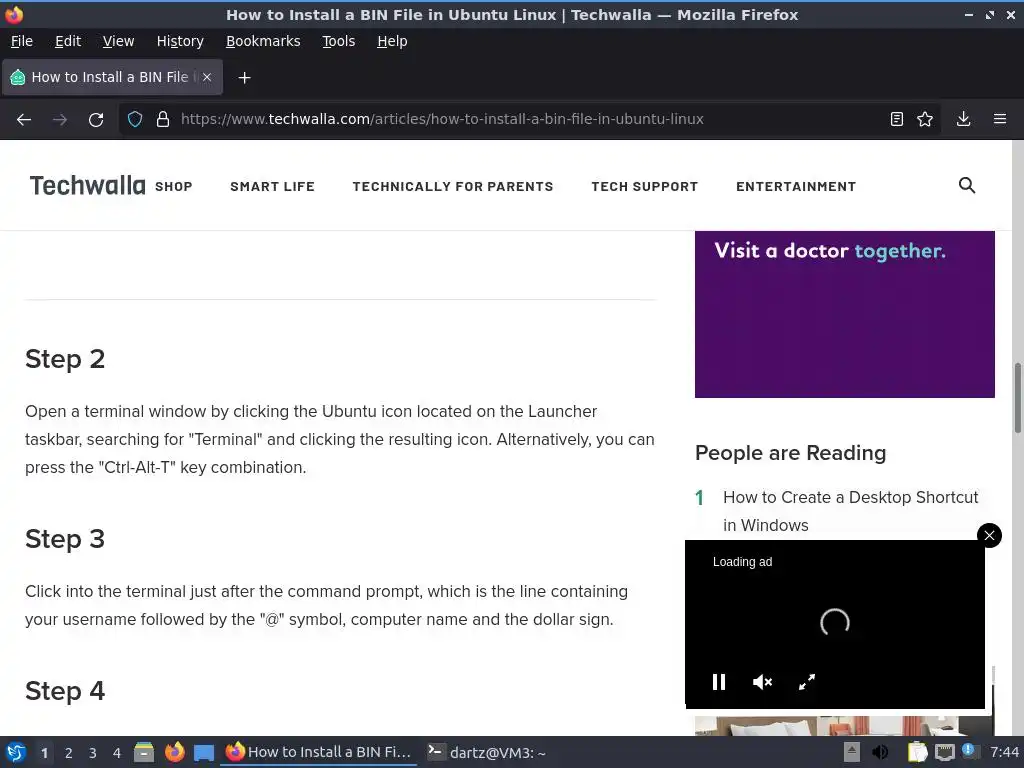
Task: Open the volume control in system tray
Action: pyautogui.click(x=880, y=752)
